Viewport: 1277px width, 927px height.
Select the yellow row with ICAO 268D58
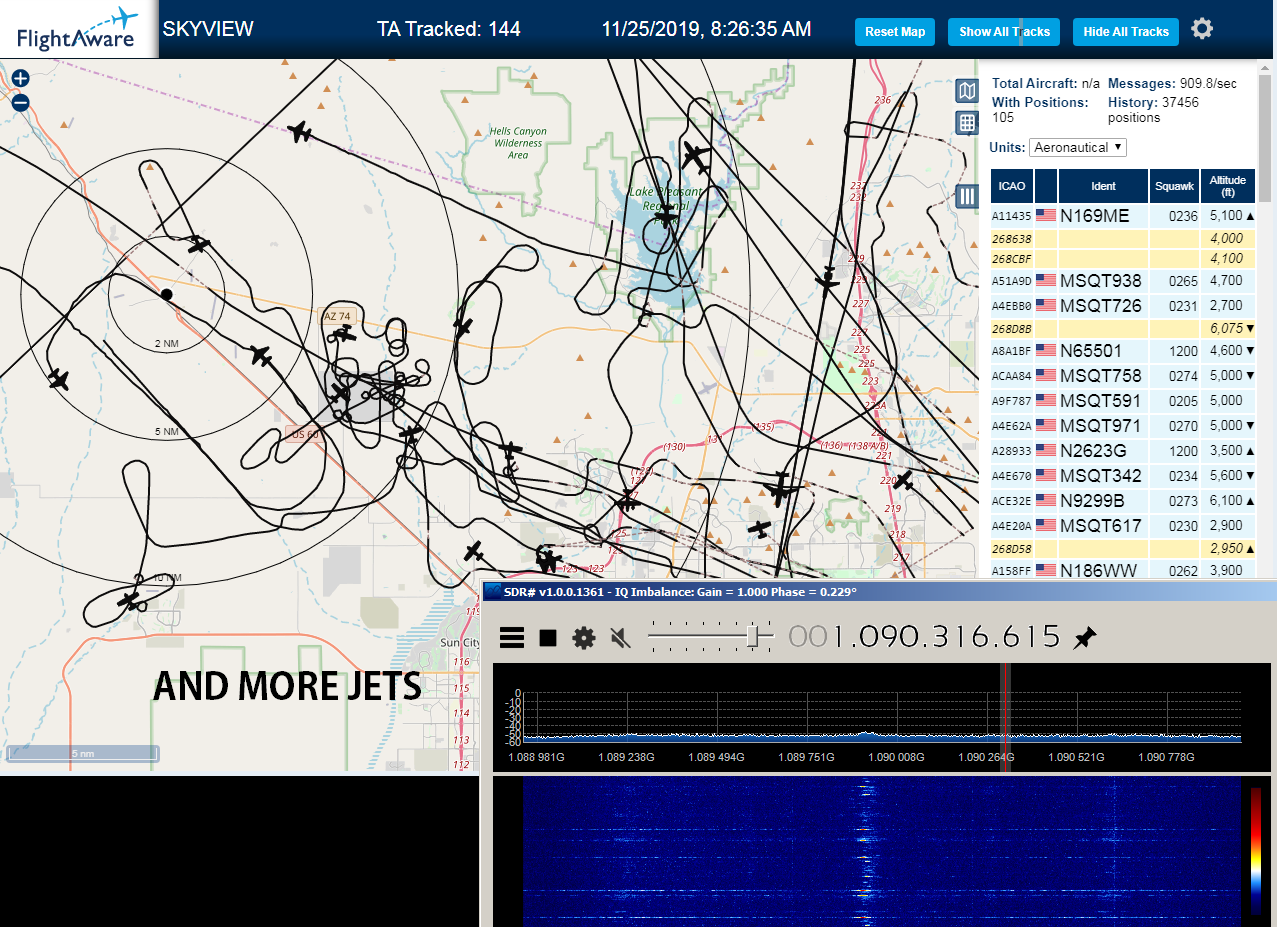click(1123, 549)
